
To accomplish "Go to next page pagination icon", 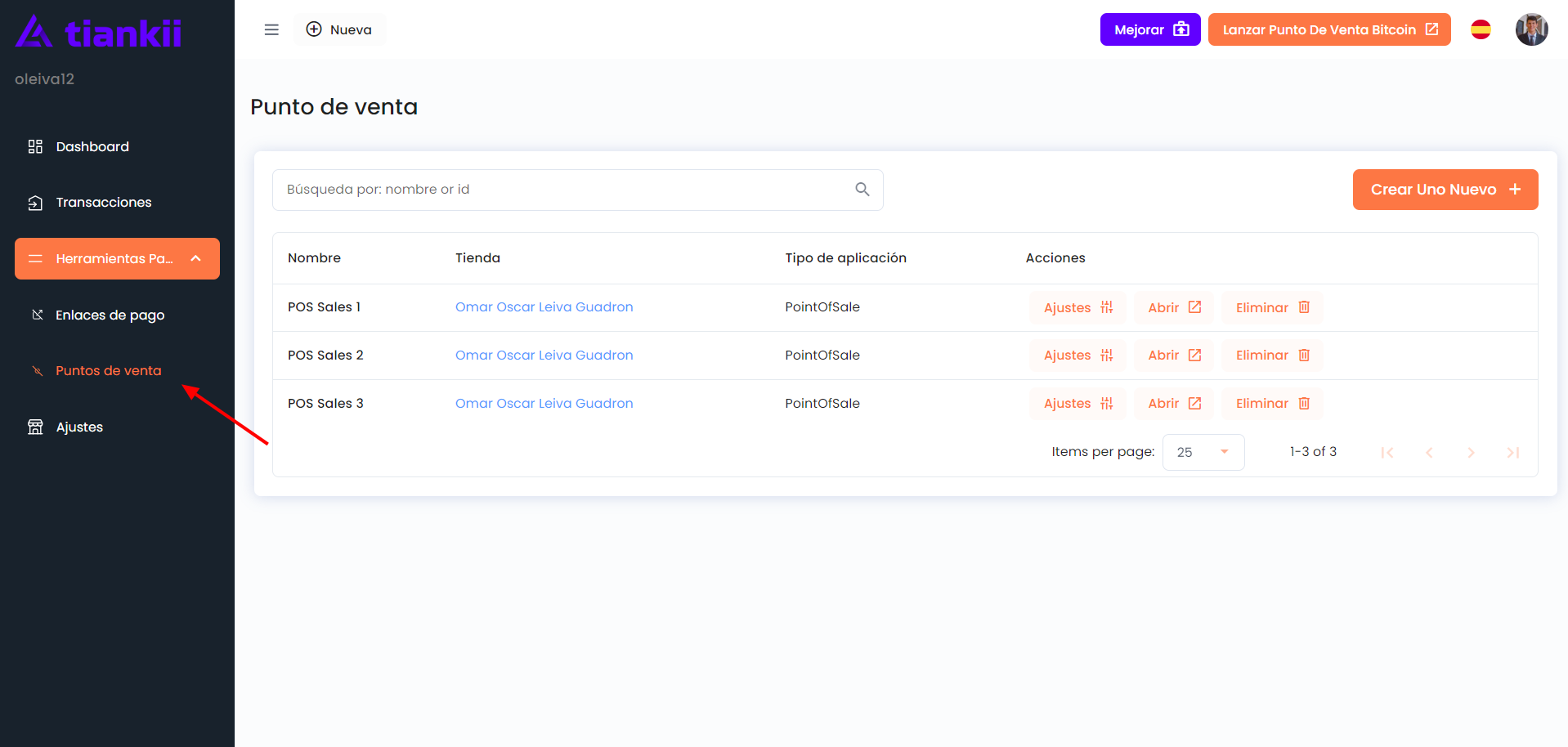I will pyautogui.click(x=1471, y=452).
